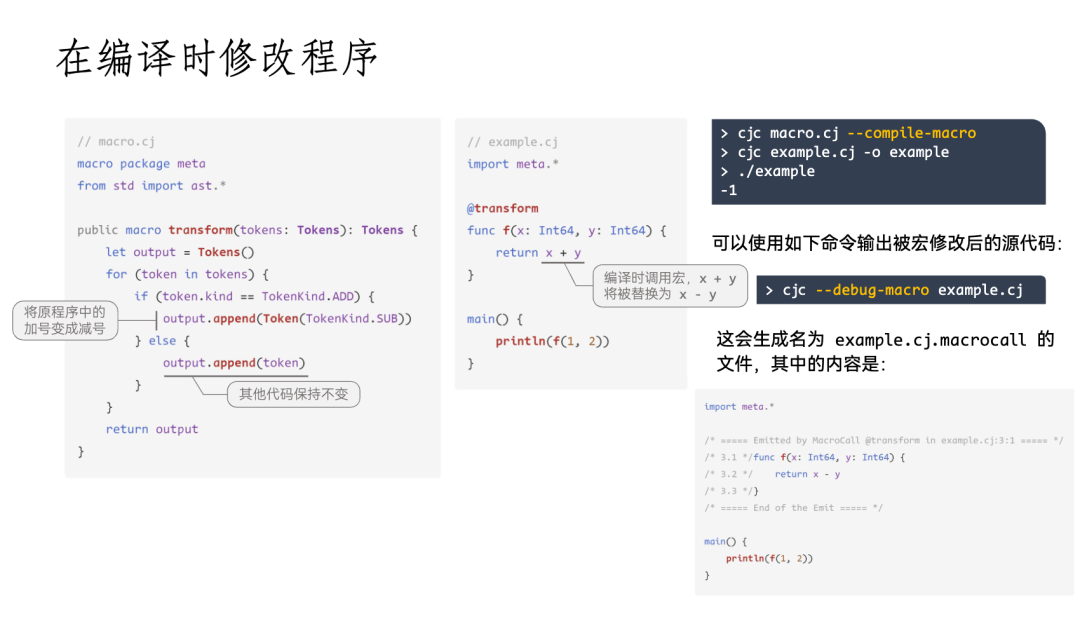The width and height of the screenshot is (1080, 619).
Task: Click the cjc example.cj -o example command
Action: click(845, 152)
